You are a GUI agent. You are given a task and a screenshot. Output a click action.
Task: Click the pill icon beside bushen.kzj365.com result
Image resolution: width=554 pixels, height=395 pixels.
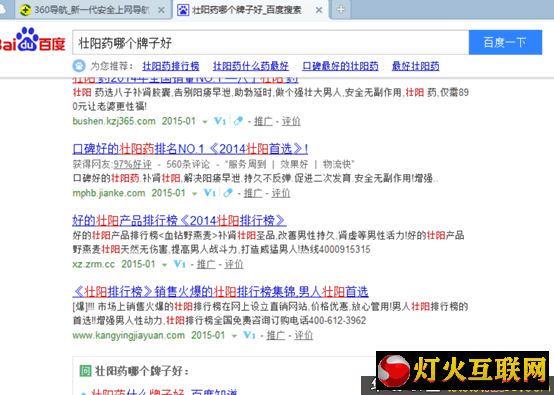coord(238,121)
